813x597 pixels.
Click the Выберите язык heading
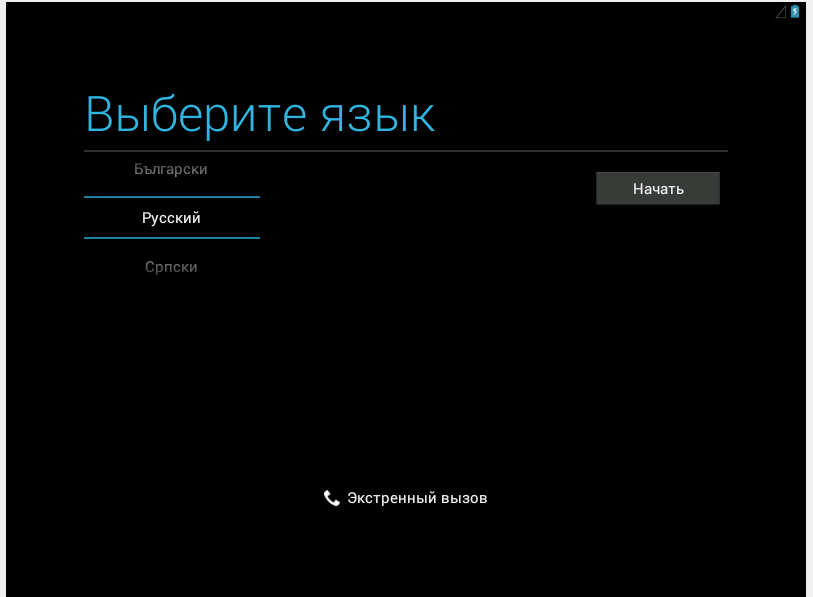coord(260,115)
